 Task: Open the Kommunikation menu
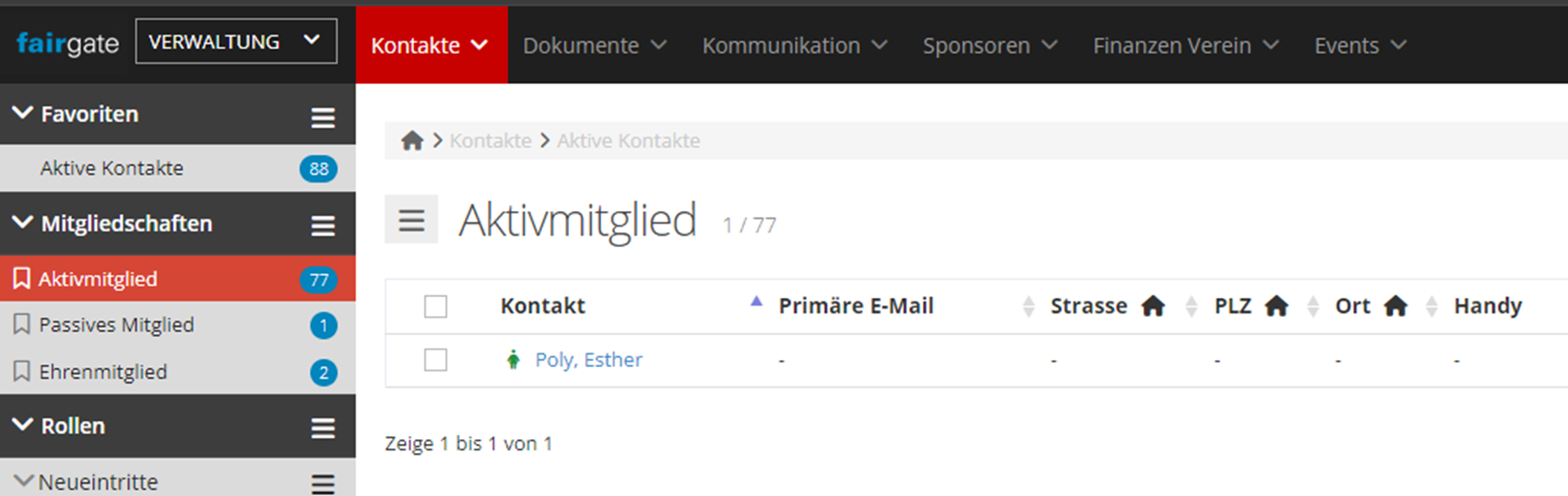795,45
